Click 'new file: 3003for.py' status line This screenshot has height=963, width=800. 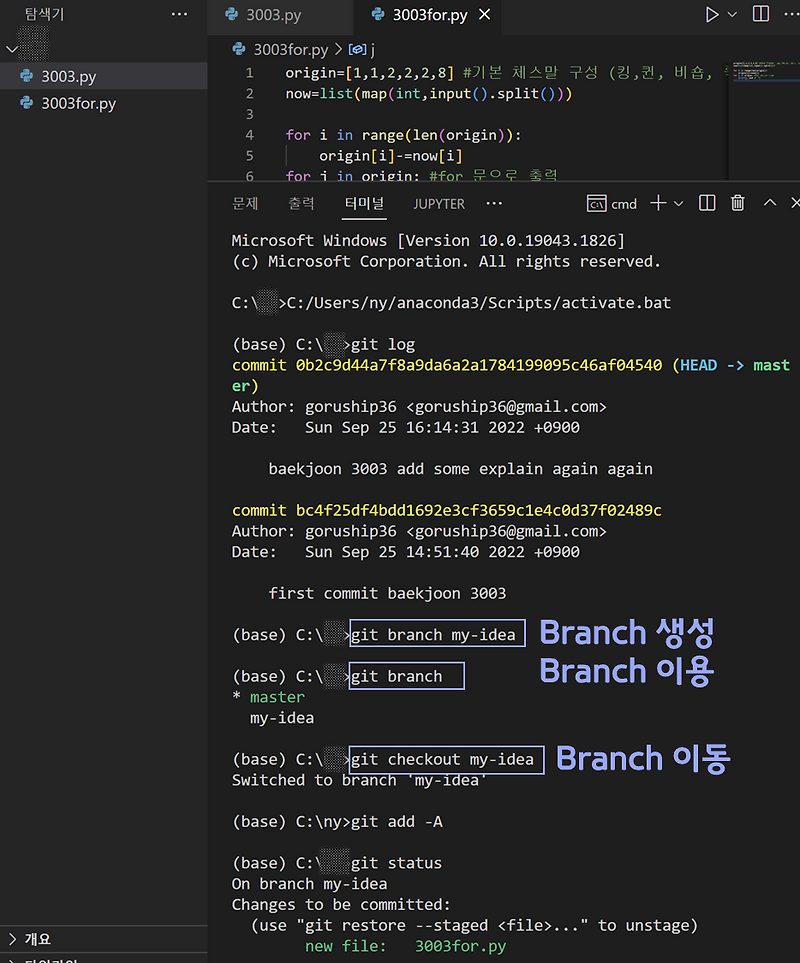click(406, 946)
